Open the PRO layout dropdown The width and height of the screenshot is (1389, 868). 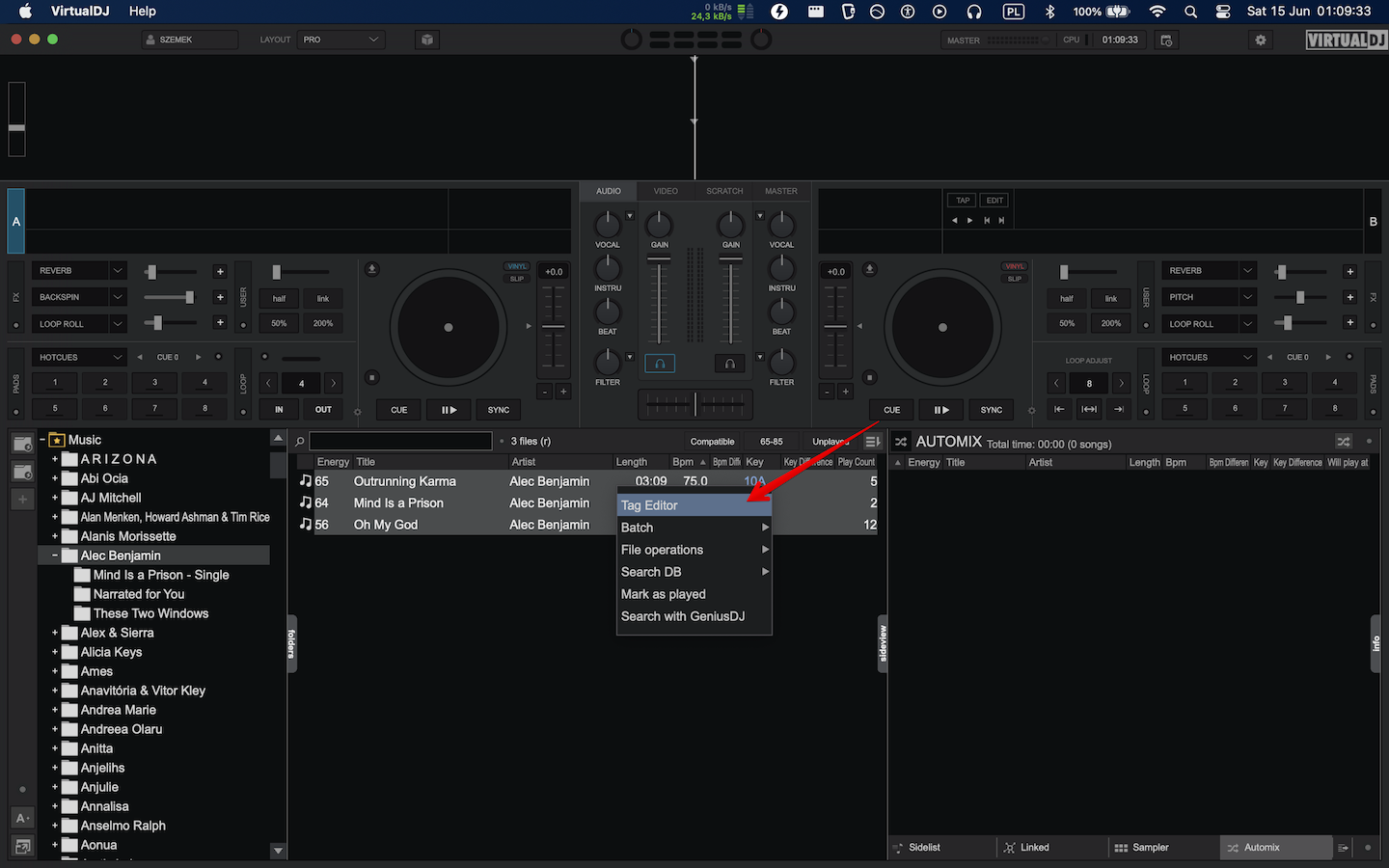click(341, 40)
